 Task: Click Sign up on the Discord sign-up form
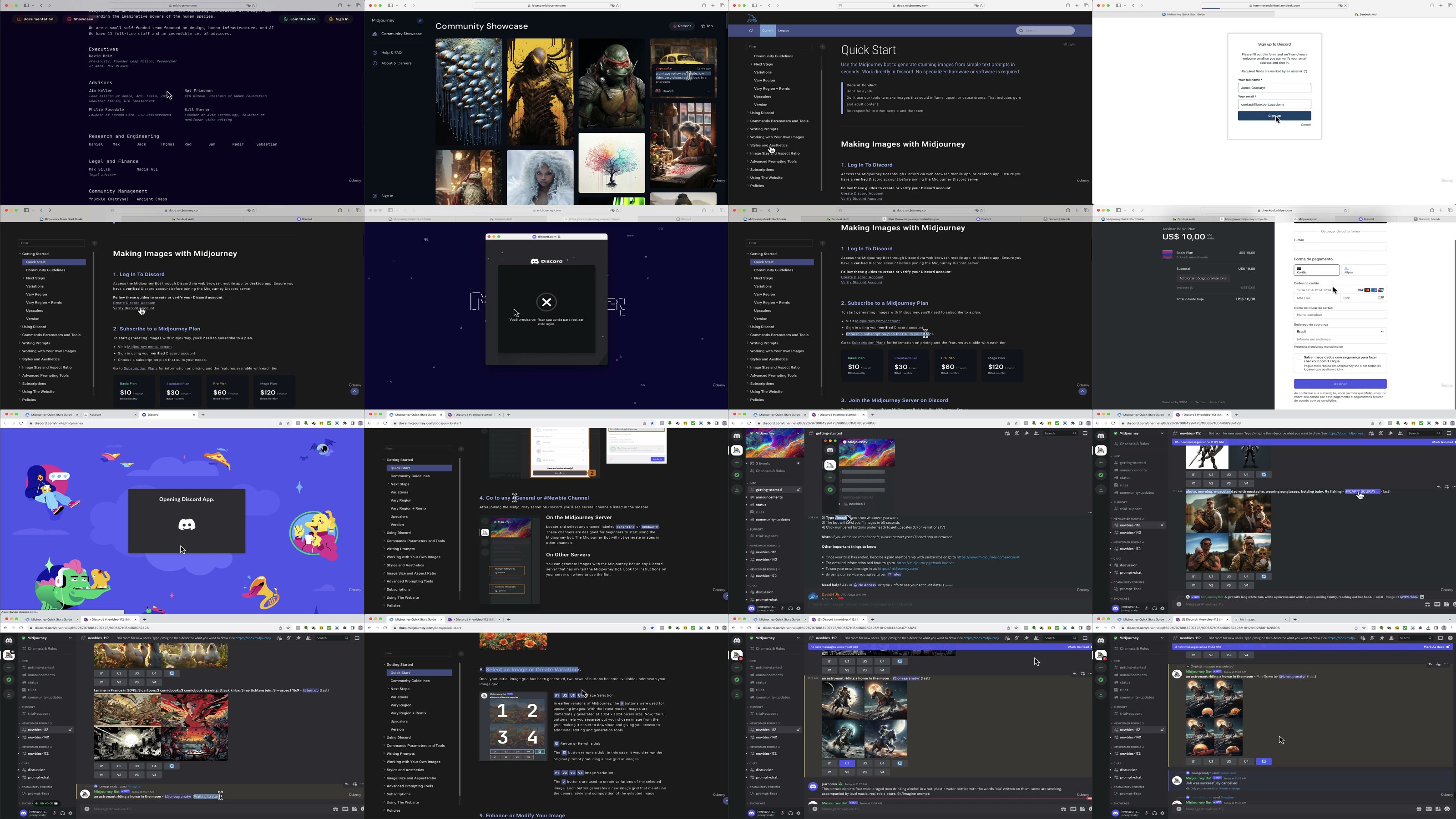click(1274, 116)
